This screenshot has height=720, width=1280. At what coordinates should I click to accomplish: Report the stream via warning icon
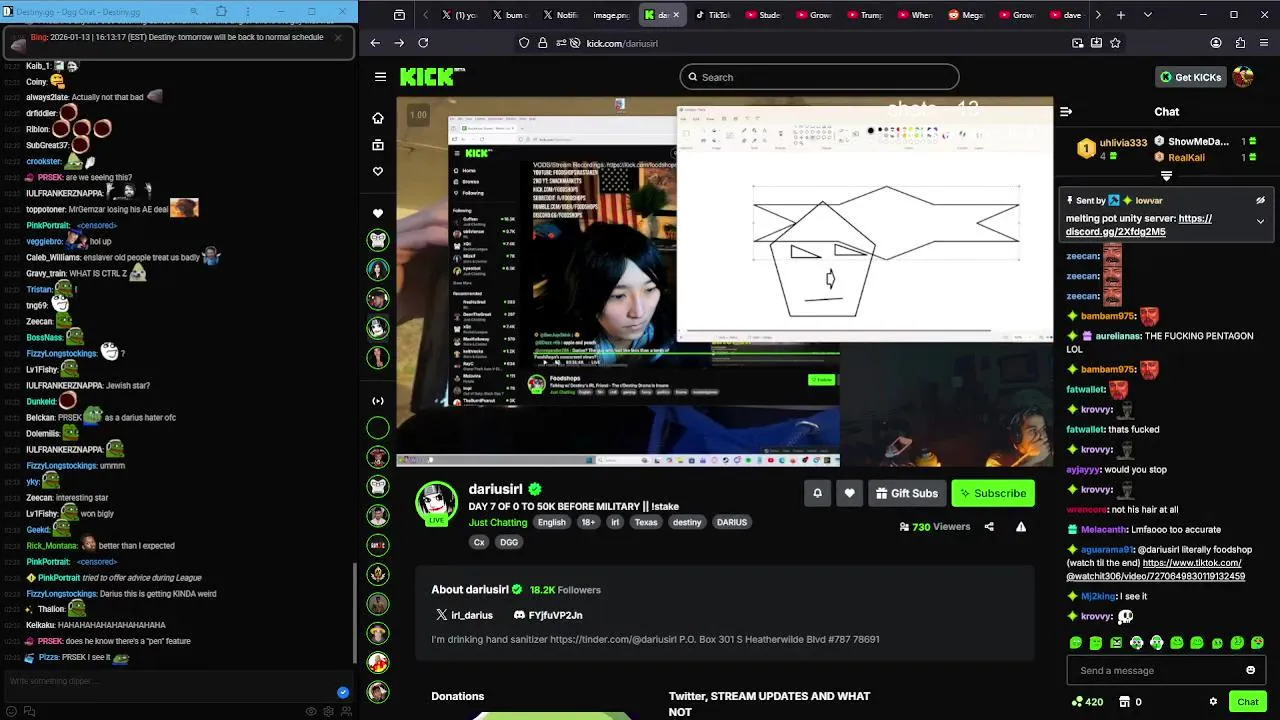click(x=1021, y=527)
